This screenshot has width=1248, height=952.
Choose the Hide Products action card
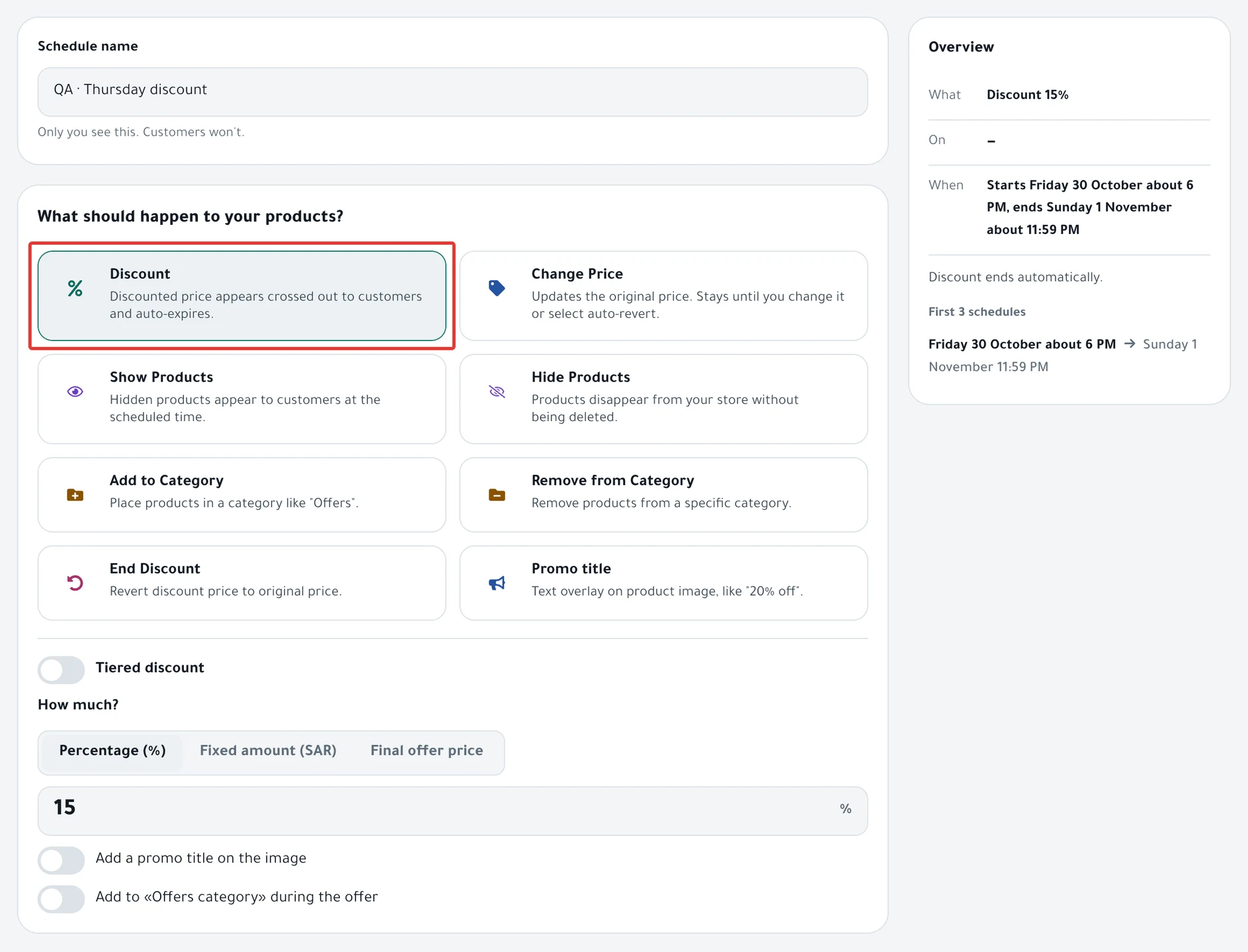(663, 399)
